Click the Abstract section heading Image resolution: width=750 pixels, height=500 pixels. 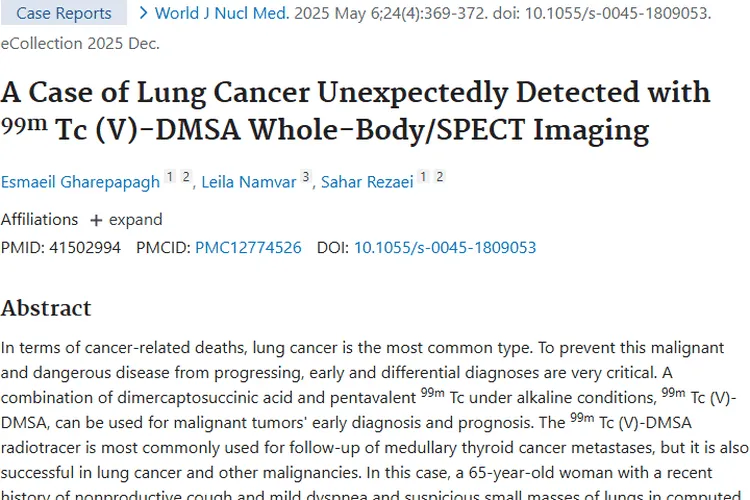[46, 307]
